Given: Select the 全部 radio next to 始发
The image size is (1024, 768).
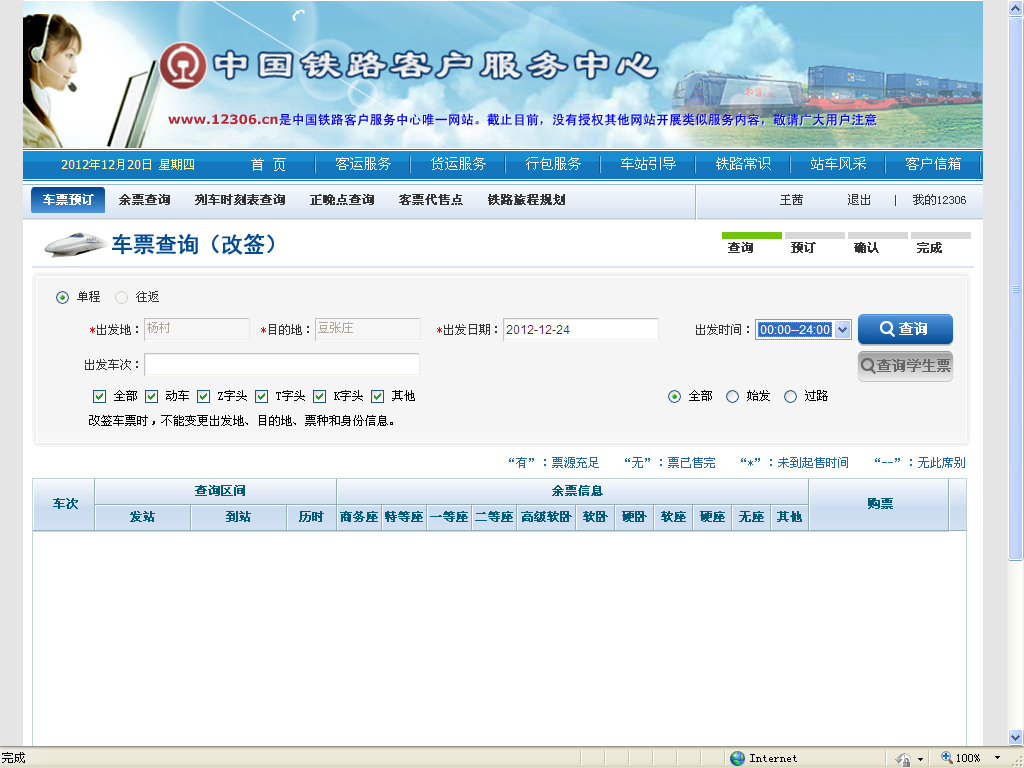Looking at the screenshot, I should pos(675,396).
